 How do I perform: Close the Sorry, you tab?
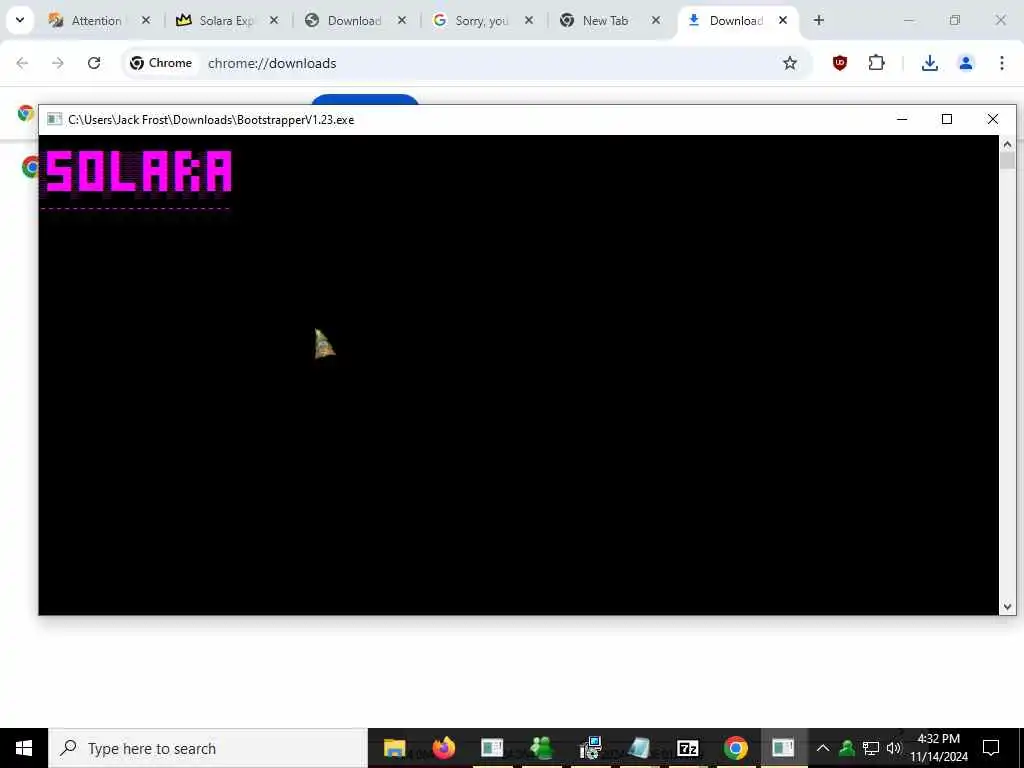(x=529, y=20)
